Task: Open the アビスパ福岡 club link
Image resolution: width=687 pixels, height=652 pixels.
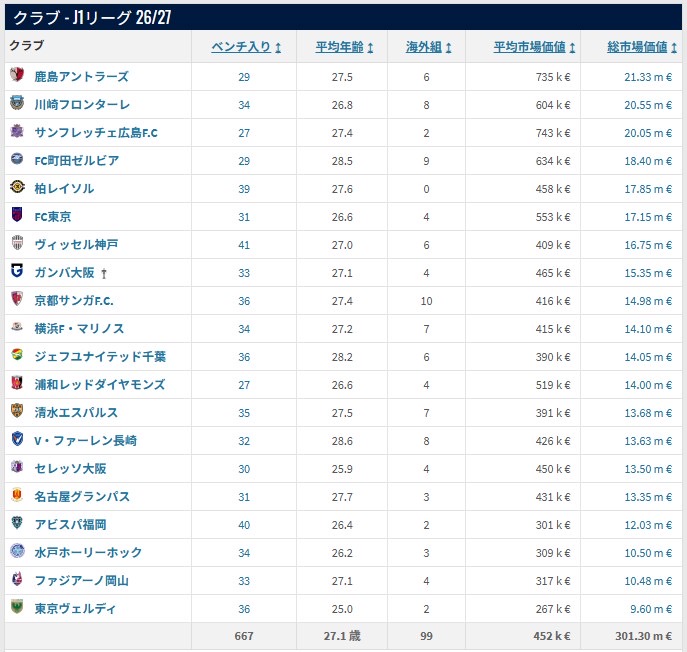Action: [70, 524]
